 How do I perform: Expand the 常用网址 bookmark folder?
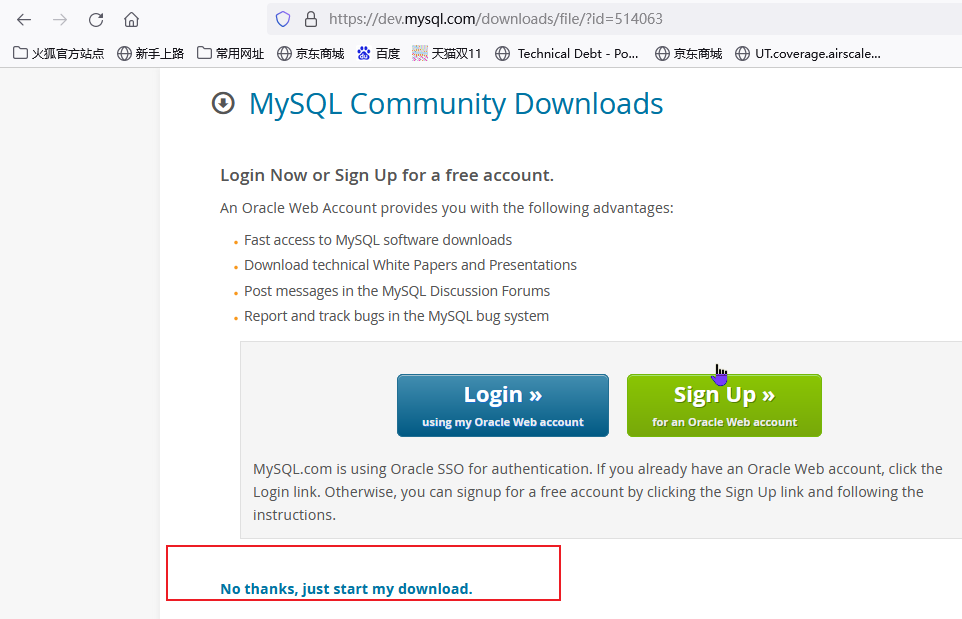(x=230, y=54)
